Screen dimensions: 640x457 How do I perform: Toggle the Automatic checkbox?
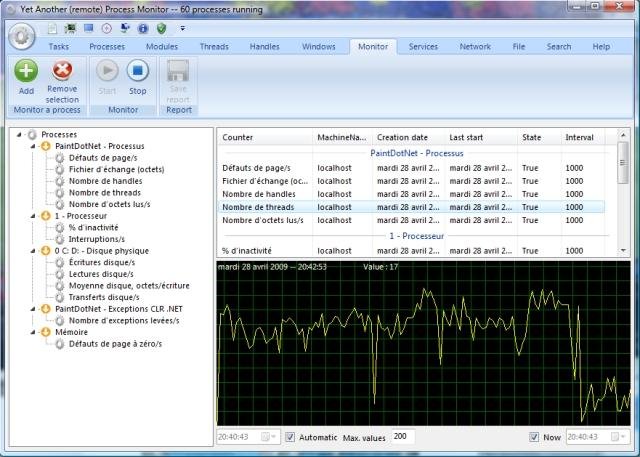point(290,437)
